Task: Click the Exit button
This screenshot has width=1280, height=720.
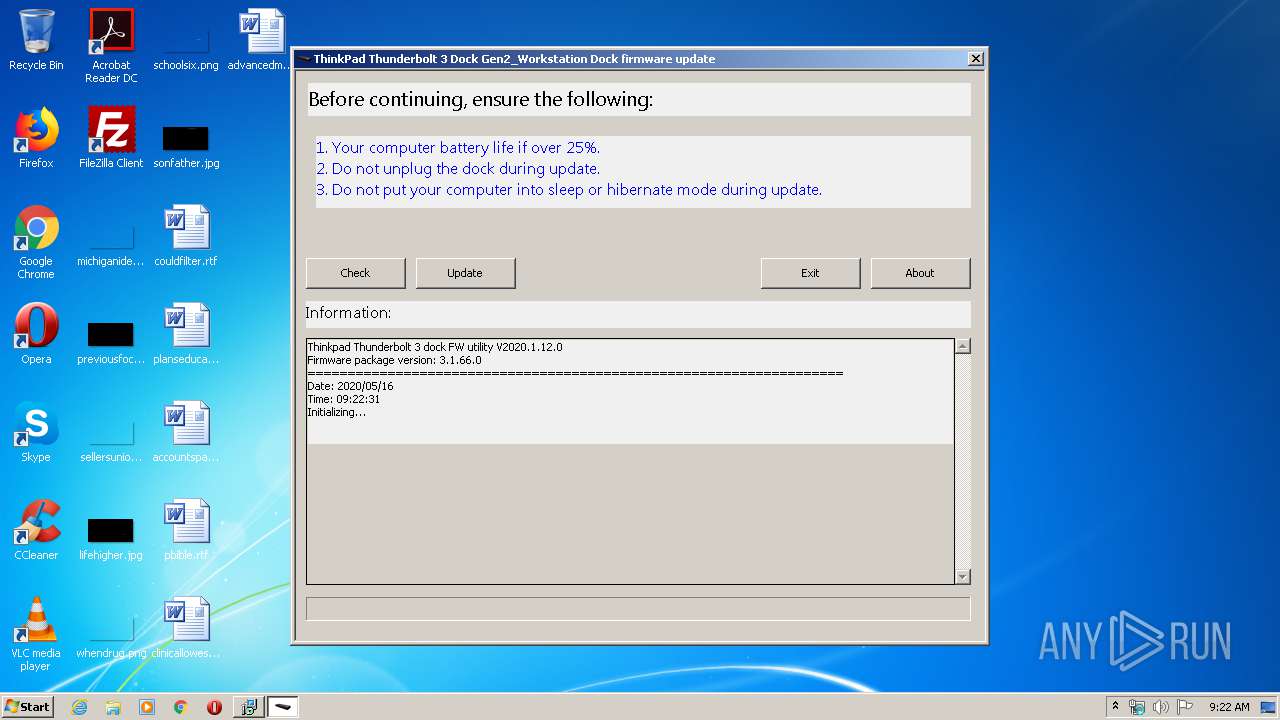Action: (810, 273)
